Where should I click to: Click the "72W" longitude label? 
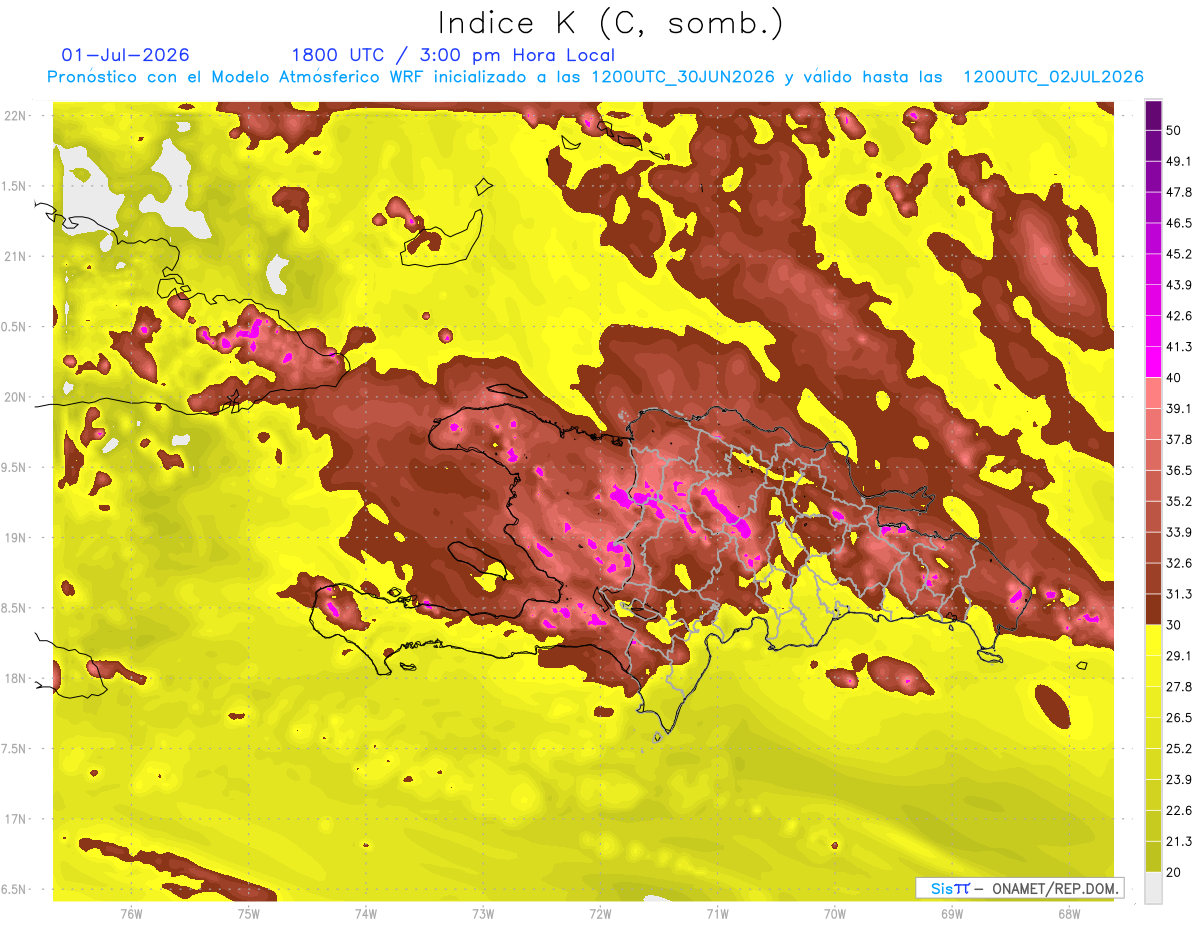click(x=600, y=914)
